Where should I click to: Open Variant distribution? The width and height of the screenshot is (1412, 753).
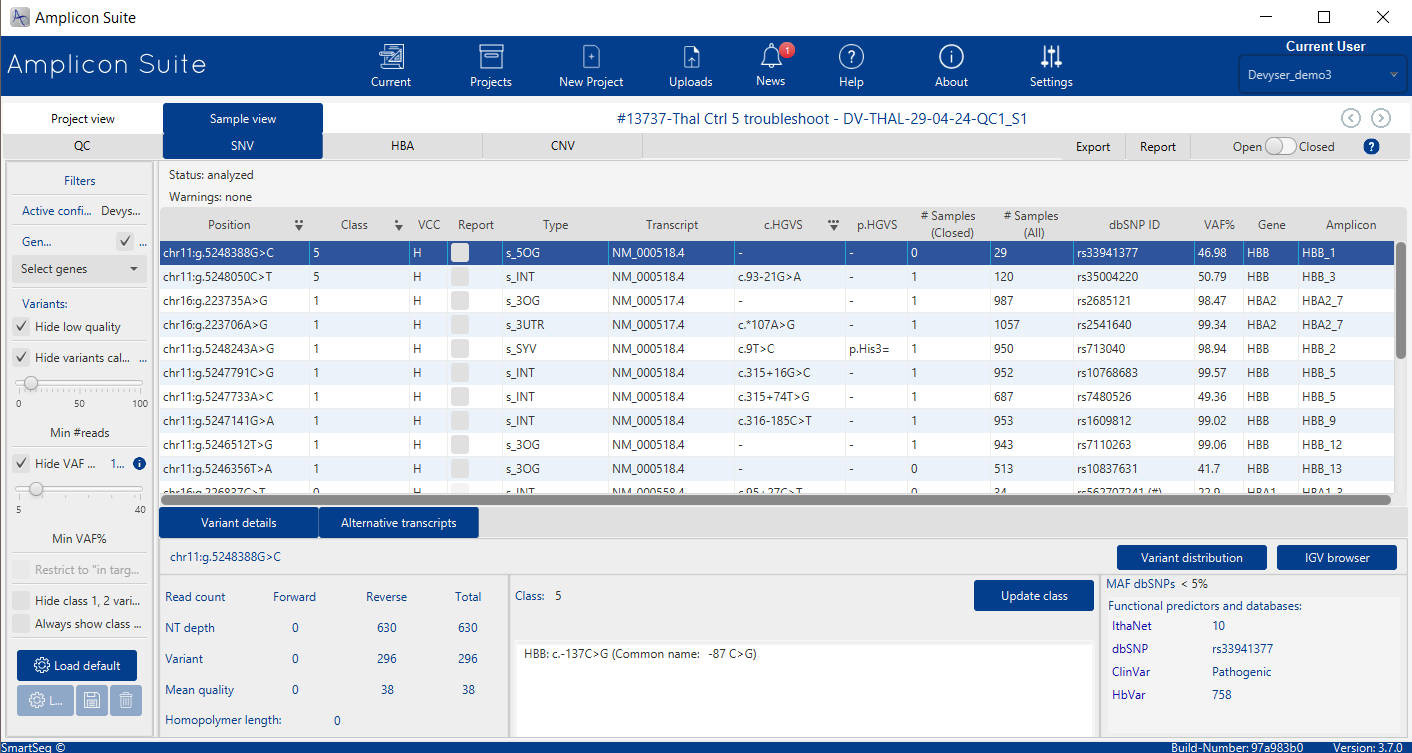tap(1192, 558)
